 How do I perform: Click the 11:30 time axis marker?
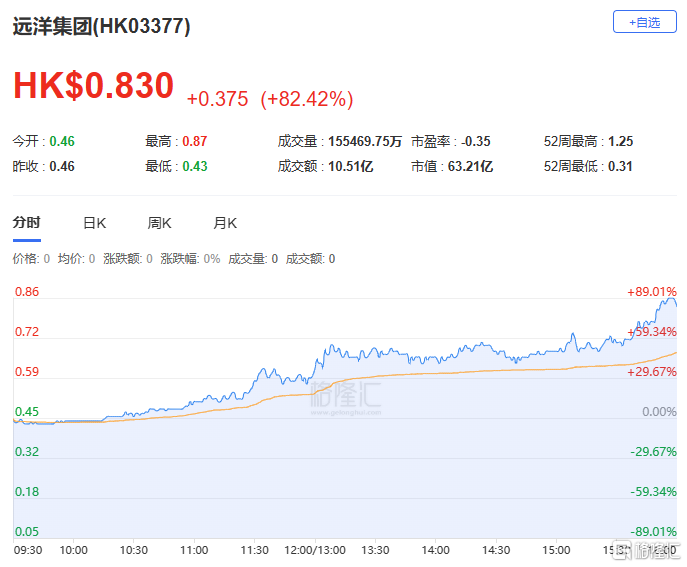point(255,550)
